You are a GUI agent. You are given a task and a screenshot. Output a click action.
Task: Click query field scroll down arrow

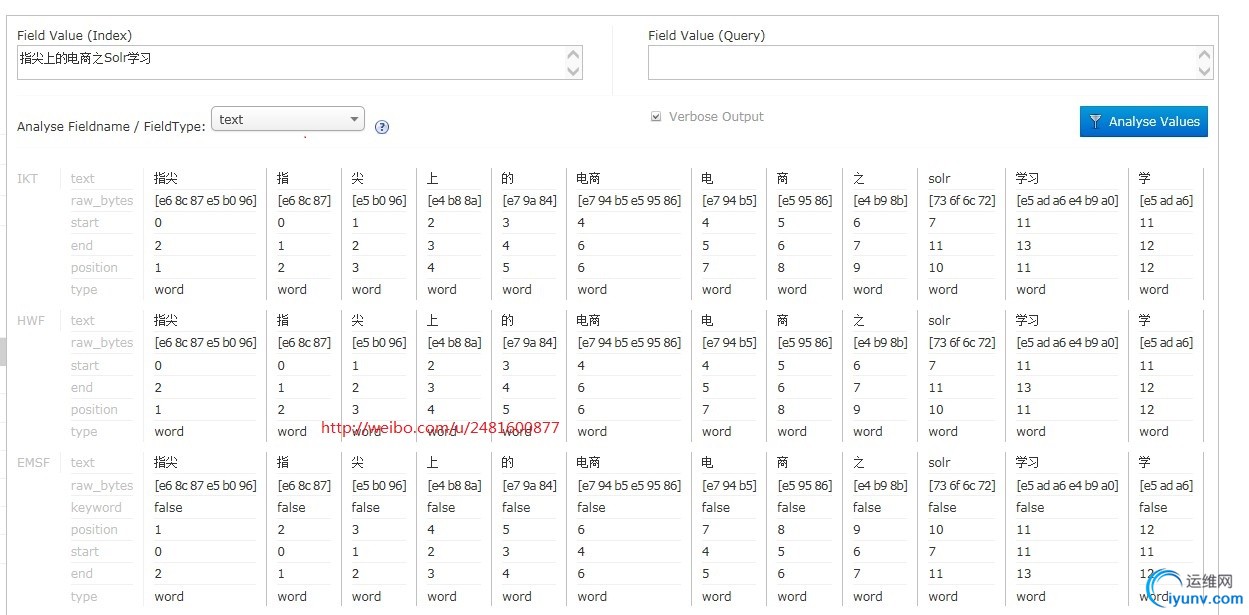[x=1204, y=71]
